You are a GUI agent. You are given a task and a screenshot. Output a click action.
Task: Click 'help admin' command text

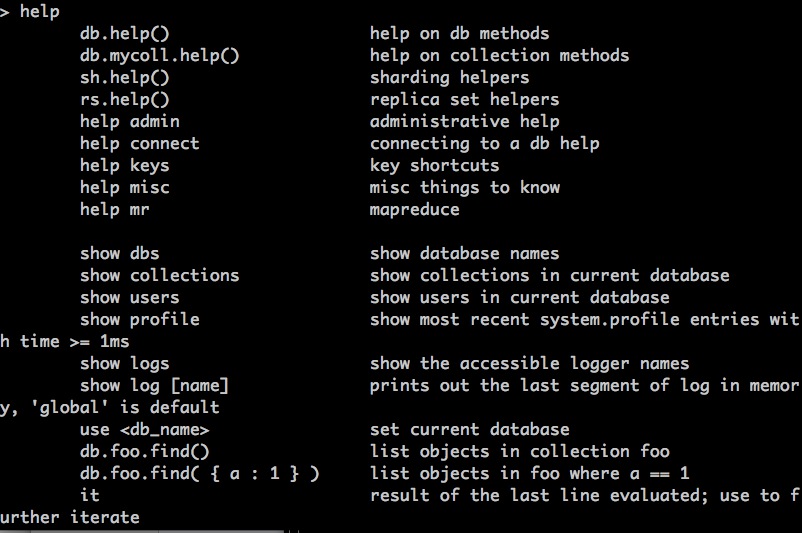coord(129,121)
